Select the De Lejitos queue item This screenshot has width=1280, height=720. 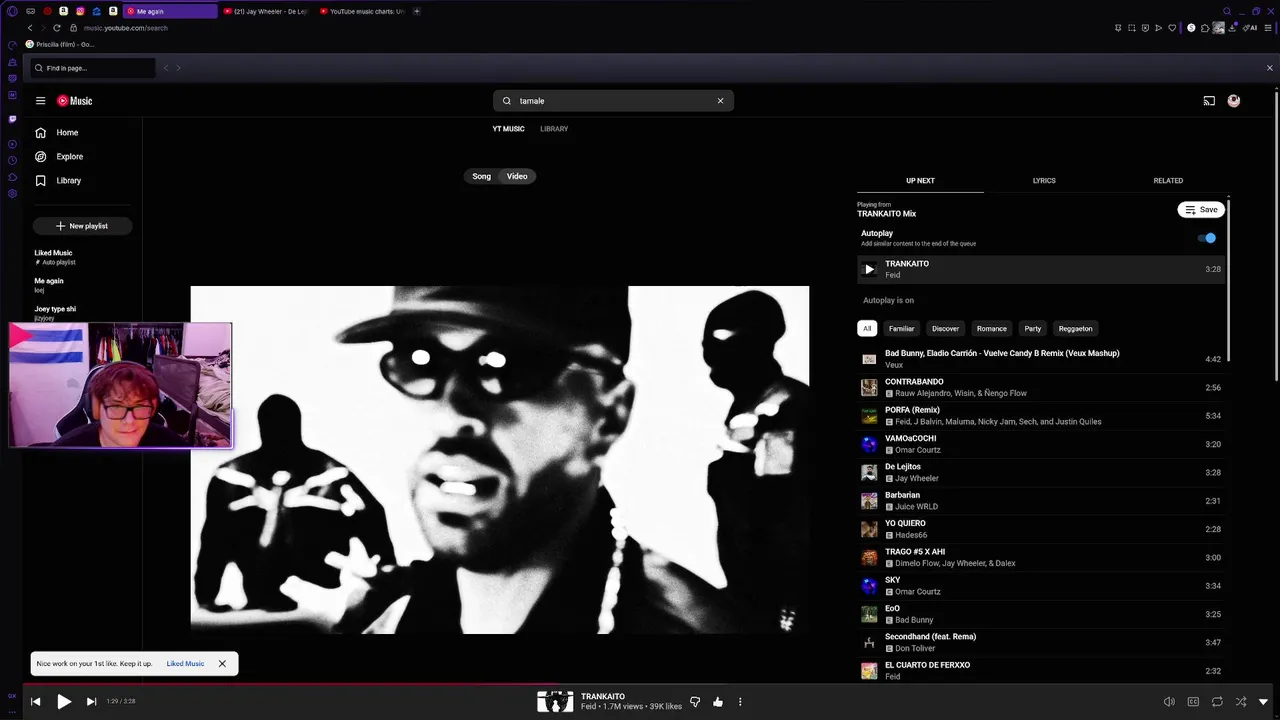point(1041,472)
